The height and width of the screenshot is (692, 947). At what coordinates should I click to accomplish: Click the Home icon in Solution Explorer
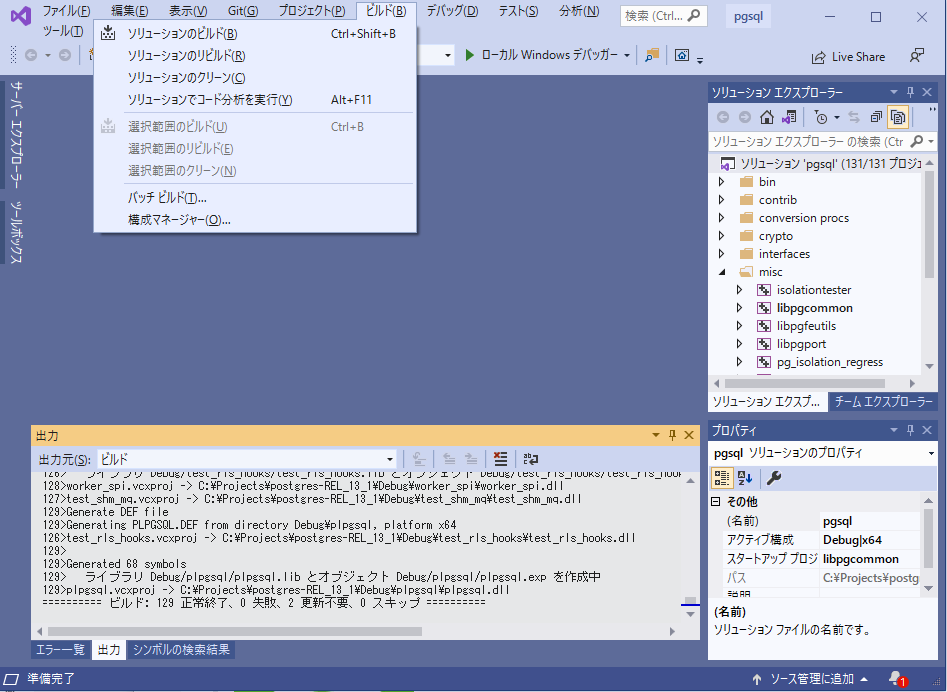[766, 117]
